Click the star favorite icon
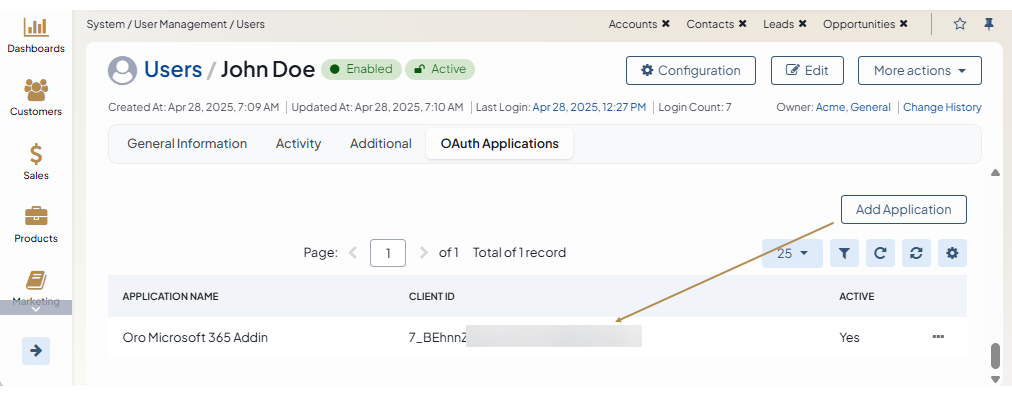Viewport: 1012px width, 414px height. [x=960, y=24]
